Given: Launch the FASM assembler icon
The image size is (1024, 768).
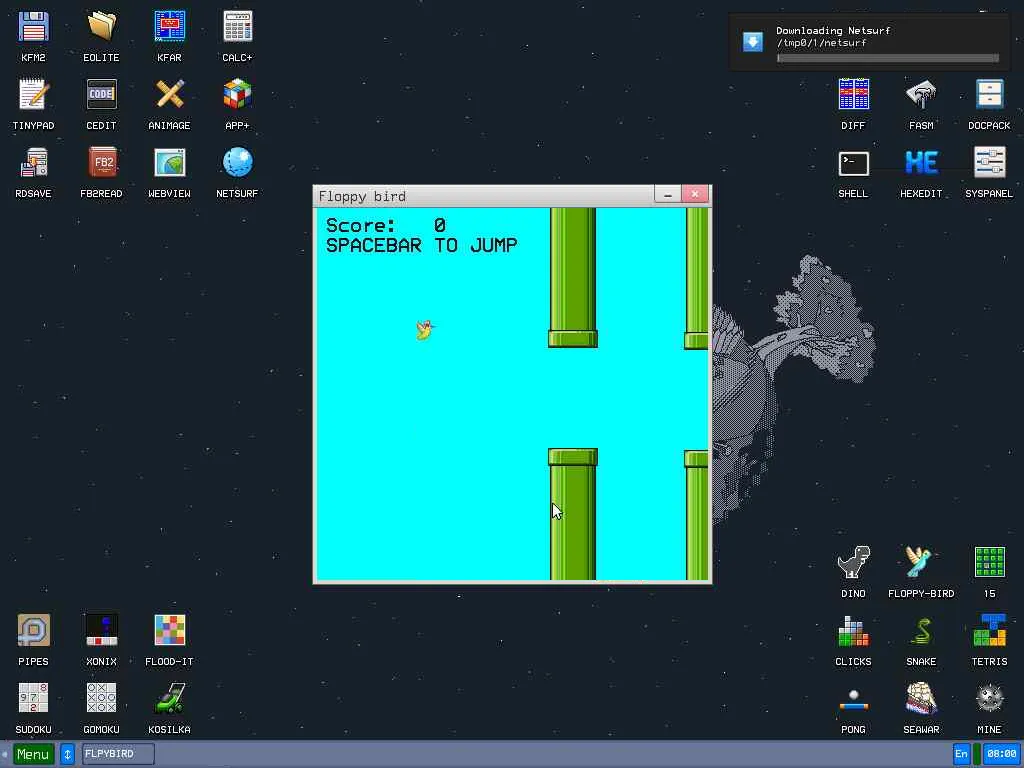Looking at the screenshot, I should (921, 95).
